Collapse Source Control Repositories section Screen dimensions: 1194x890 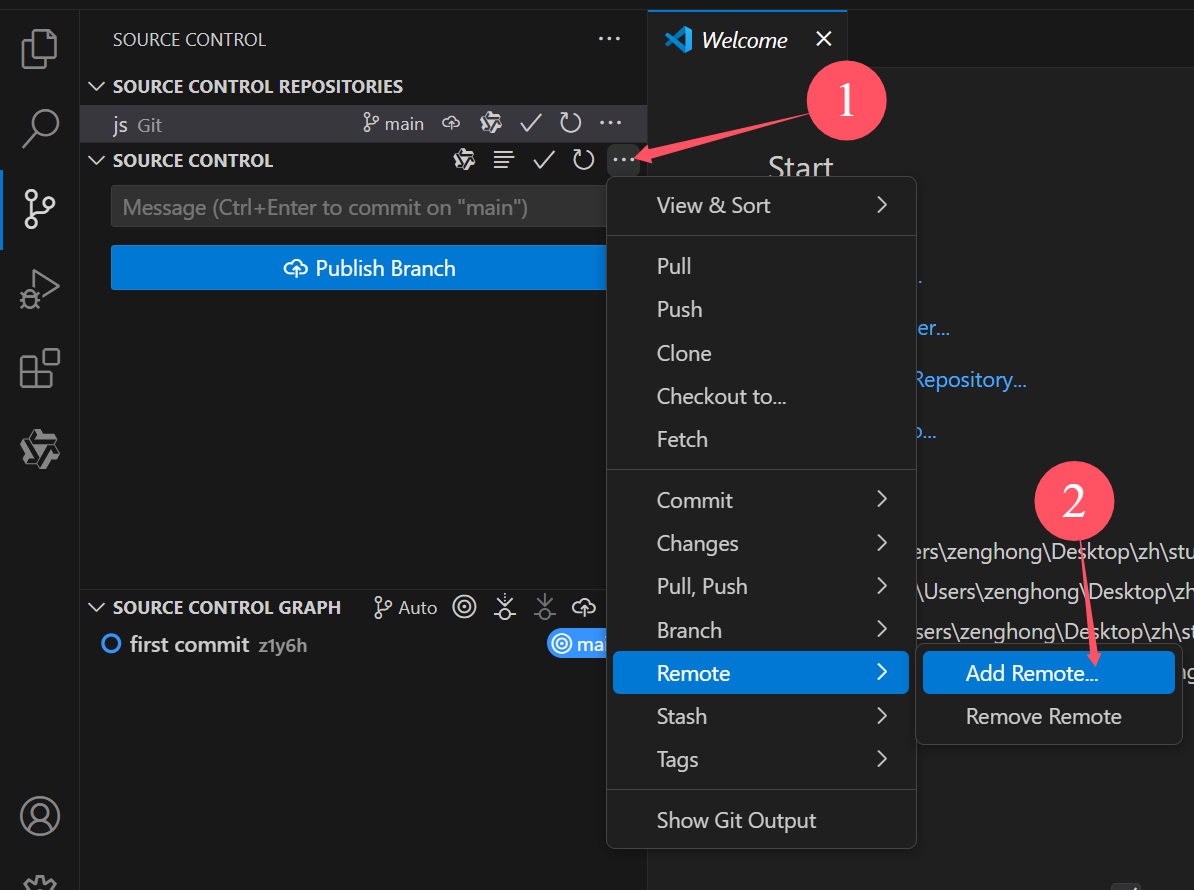click(x=96, y=86)
